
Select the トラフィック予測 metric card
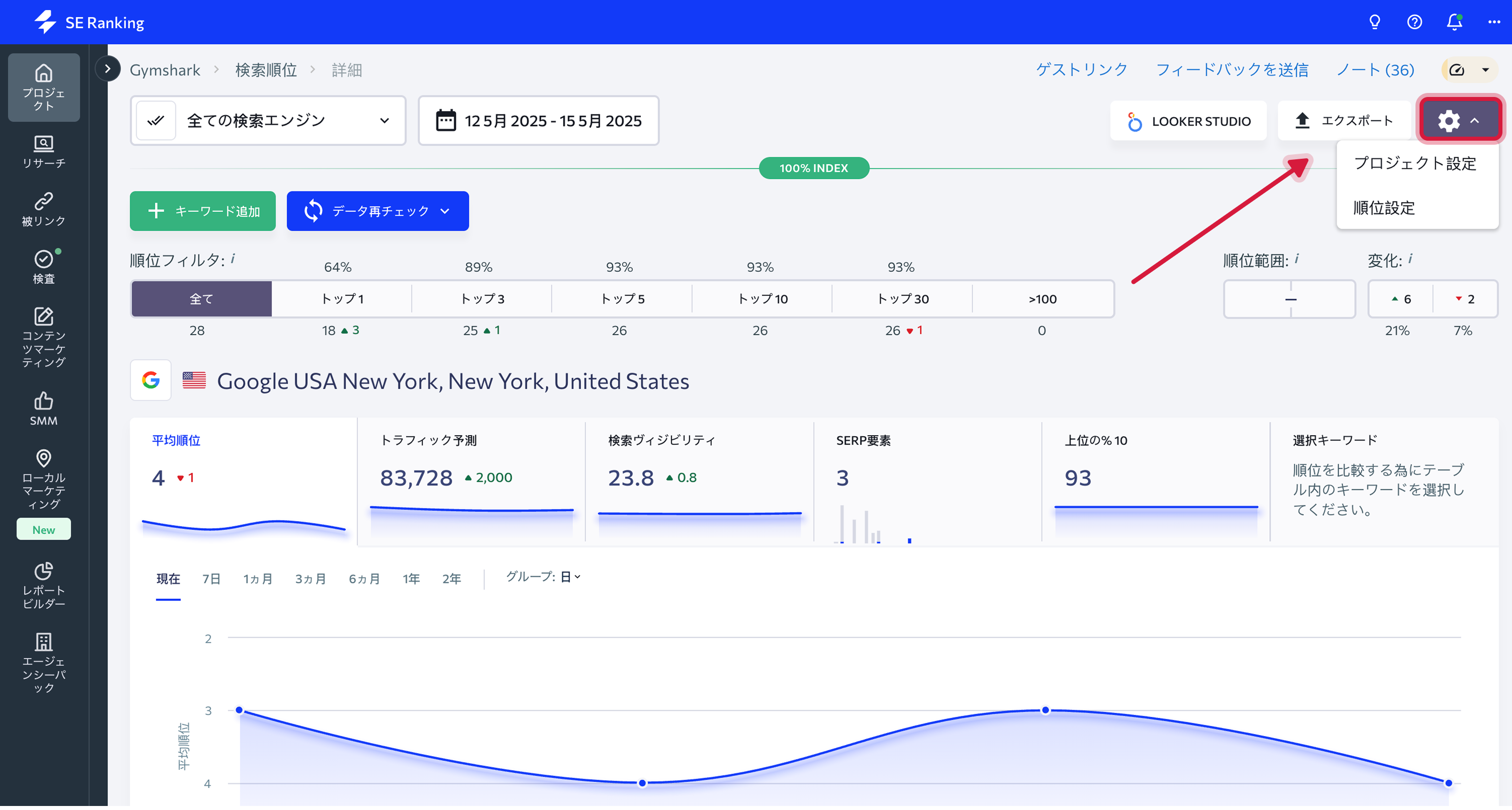(x=472, y=483)
